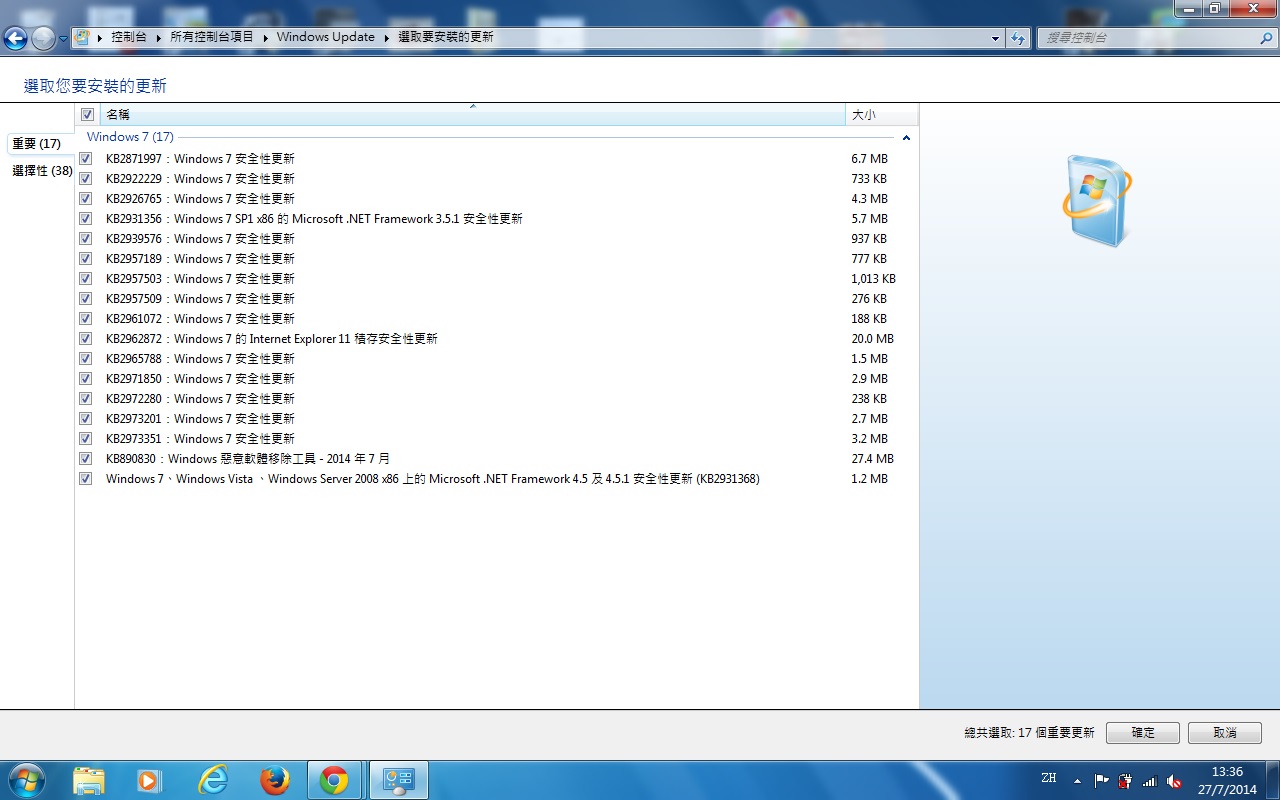Click the Control Panel taskbar item
Image resolution: width=1280 pixels, height=800 pixels.
tap(399, 780)
